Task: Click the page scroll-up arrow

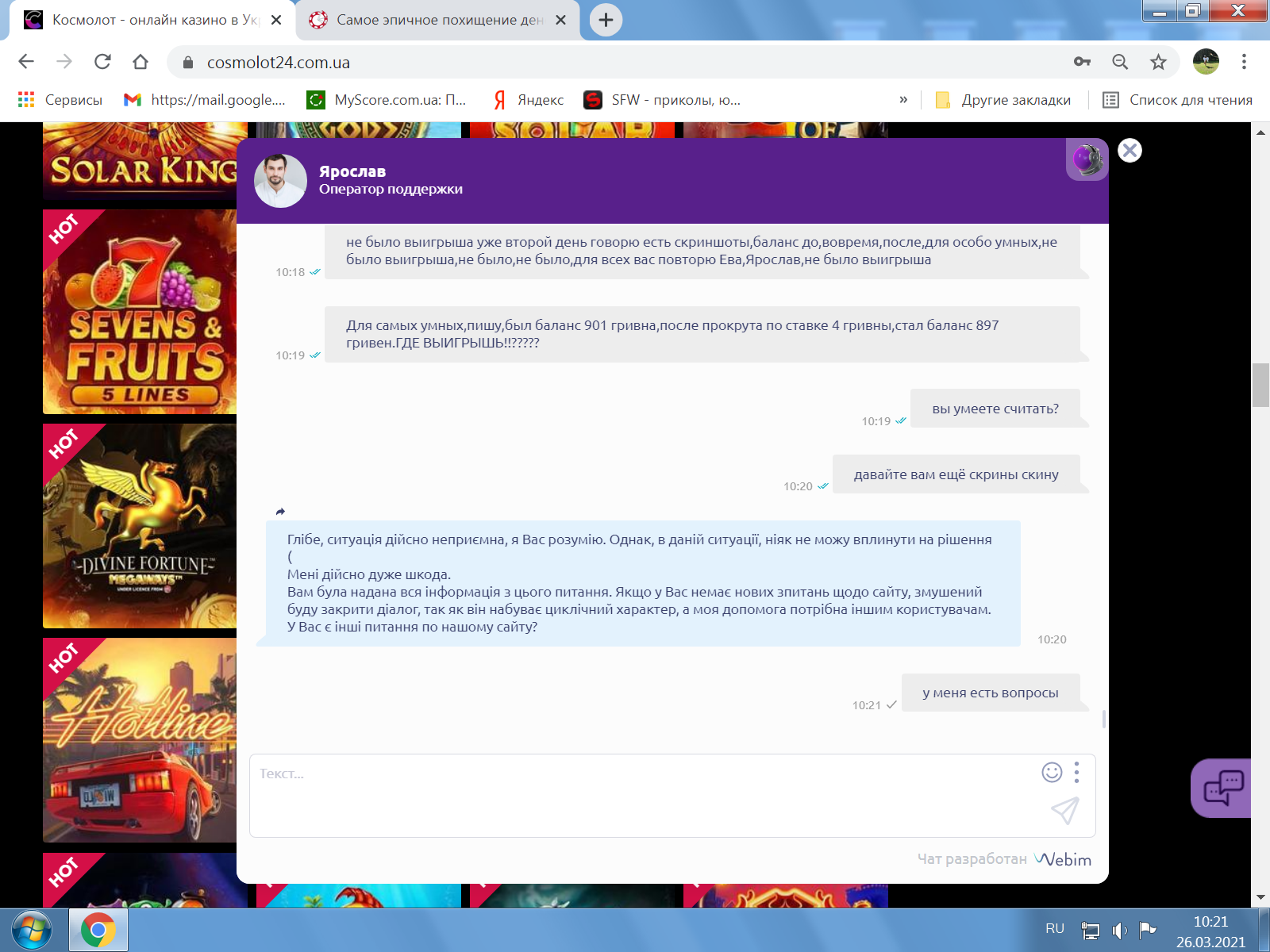Action: [x=1260, y=132]
